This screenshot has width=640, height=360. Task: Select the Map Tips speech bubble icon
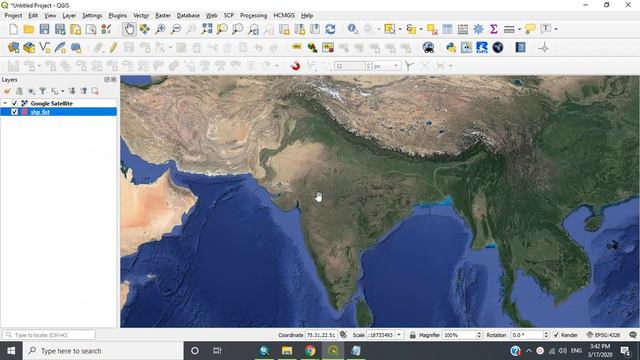coord(530,29)
